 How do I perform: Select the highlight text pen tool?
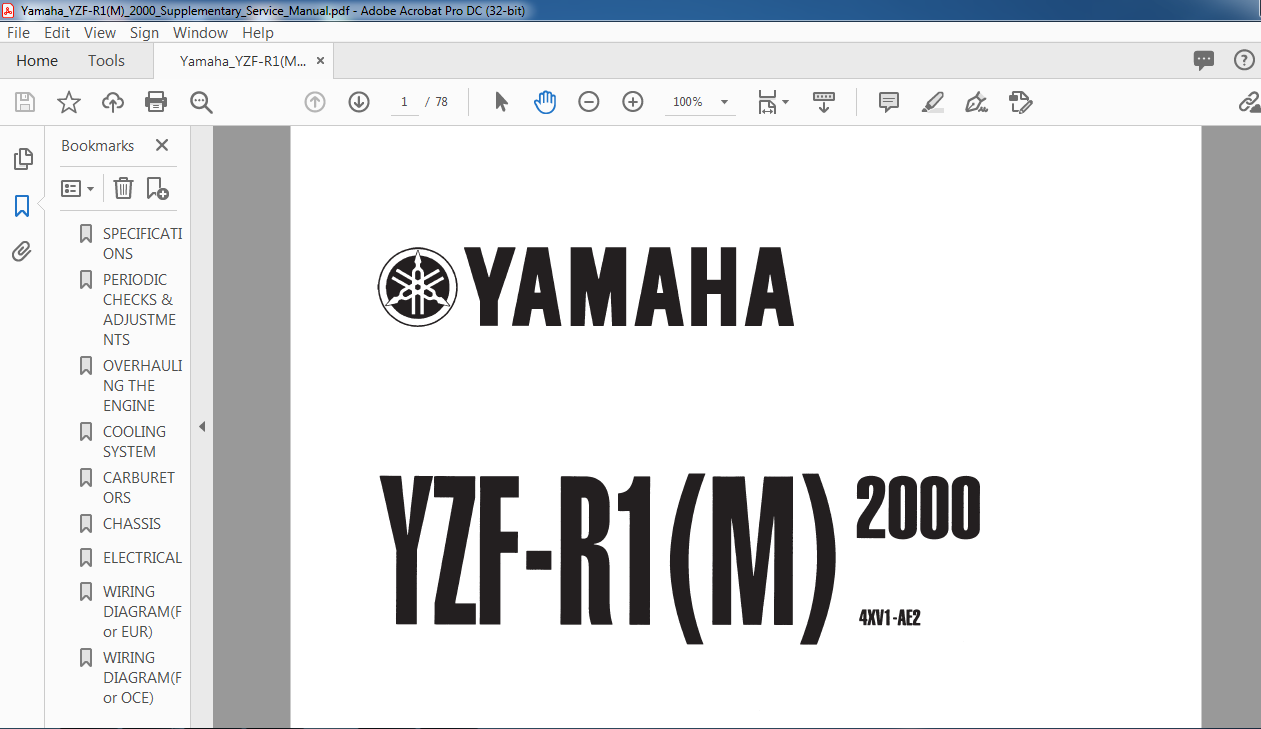933,102
